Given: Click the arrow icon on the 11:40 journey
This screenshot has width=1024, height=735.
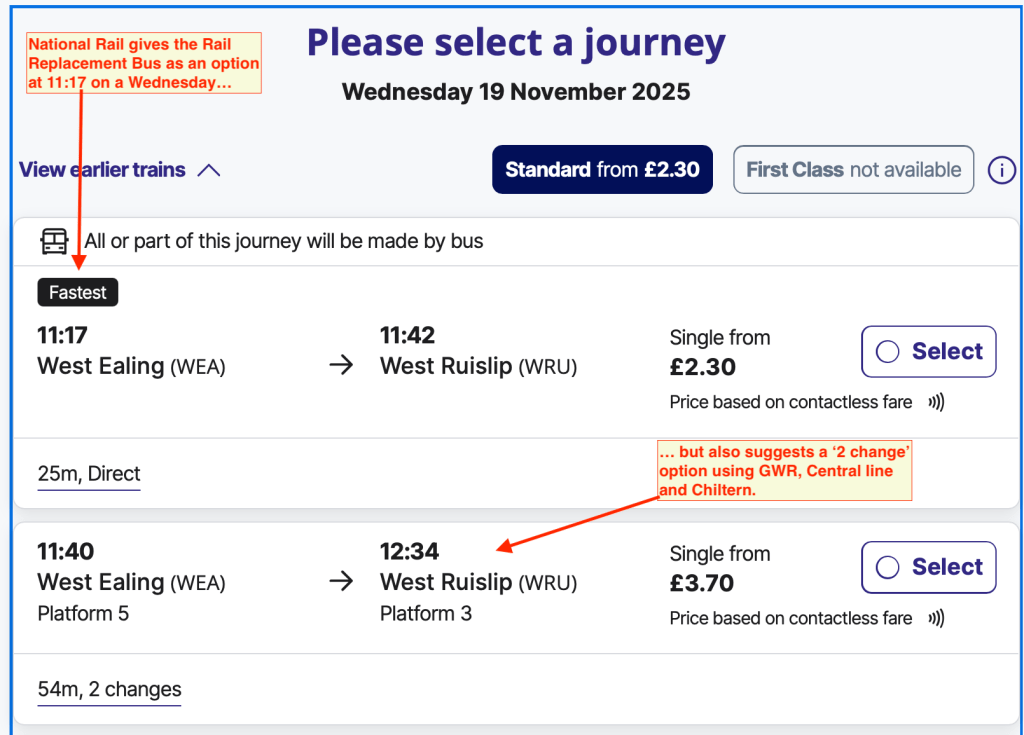Looking at the screenshot, I should [x=341, y=582].
